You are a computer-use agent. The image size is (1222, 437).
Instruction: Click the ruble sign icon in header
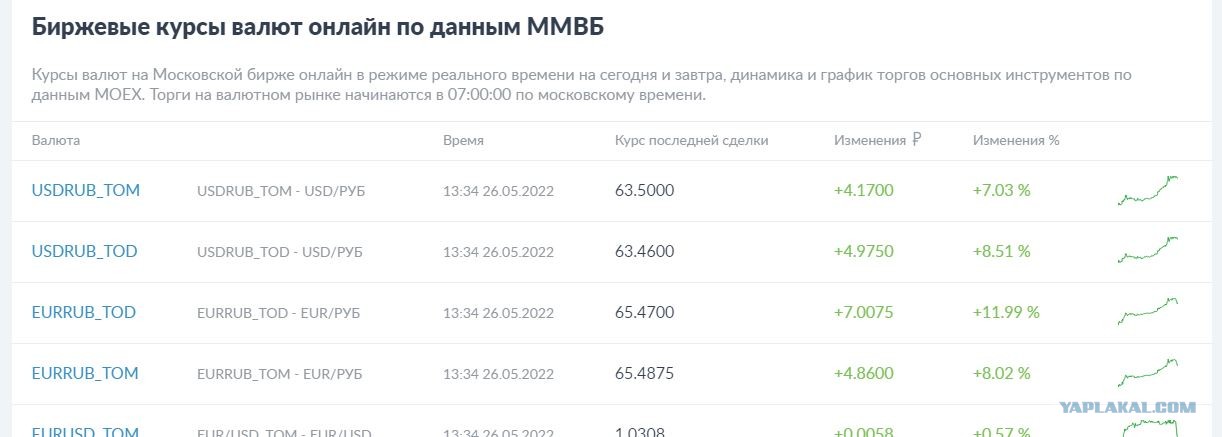[x=916, y=140]
